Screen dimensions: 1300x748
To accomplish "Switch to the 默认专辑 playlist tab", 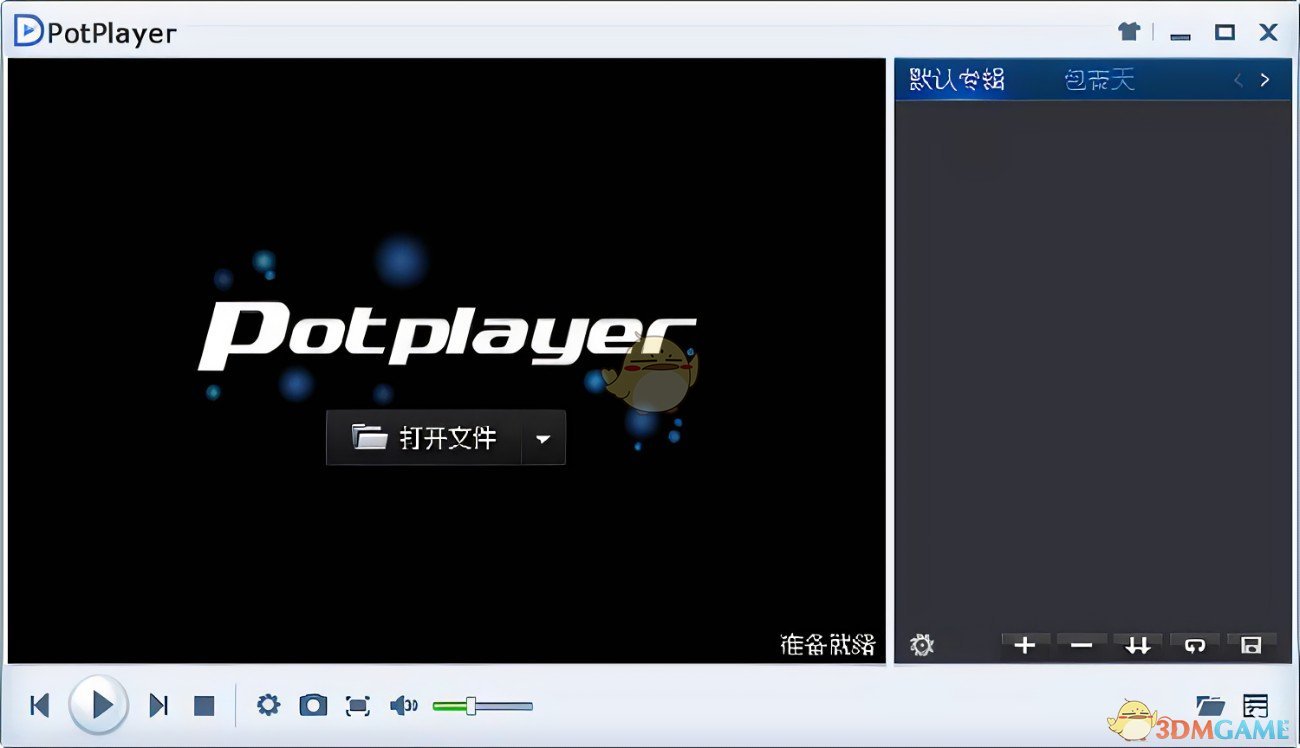I will click(957, 79).
